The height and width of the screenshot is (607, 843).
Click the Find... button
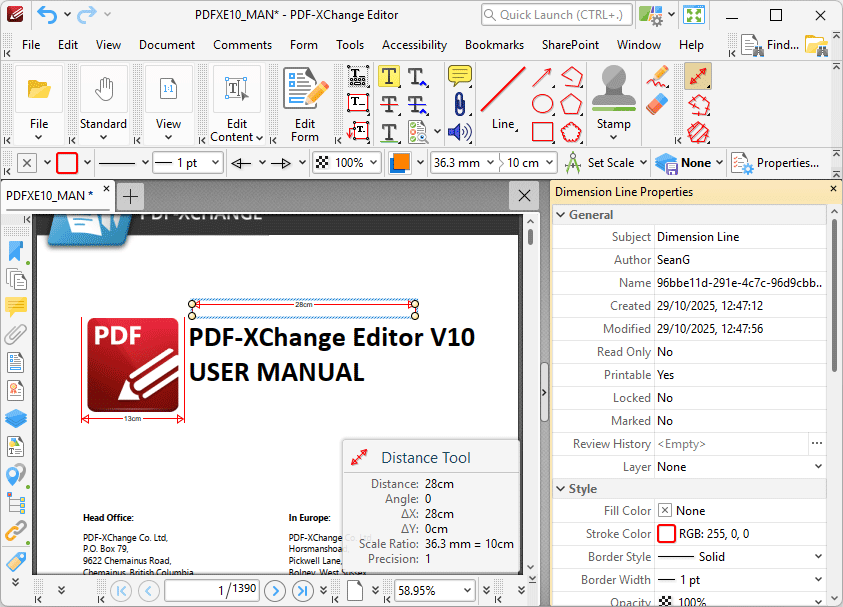(770, 45)
